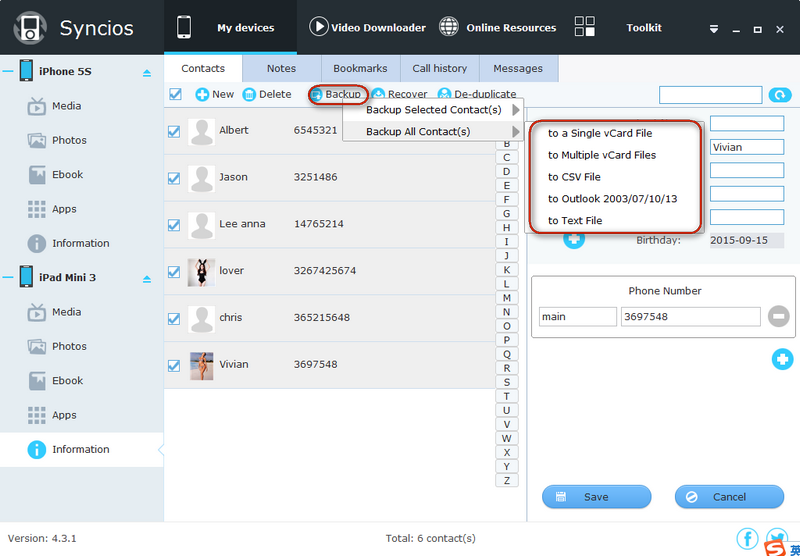The height and width of the screenshot is (556, 800).
Task: Click the Recover toolbar button
Action: coord(399,94)
